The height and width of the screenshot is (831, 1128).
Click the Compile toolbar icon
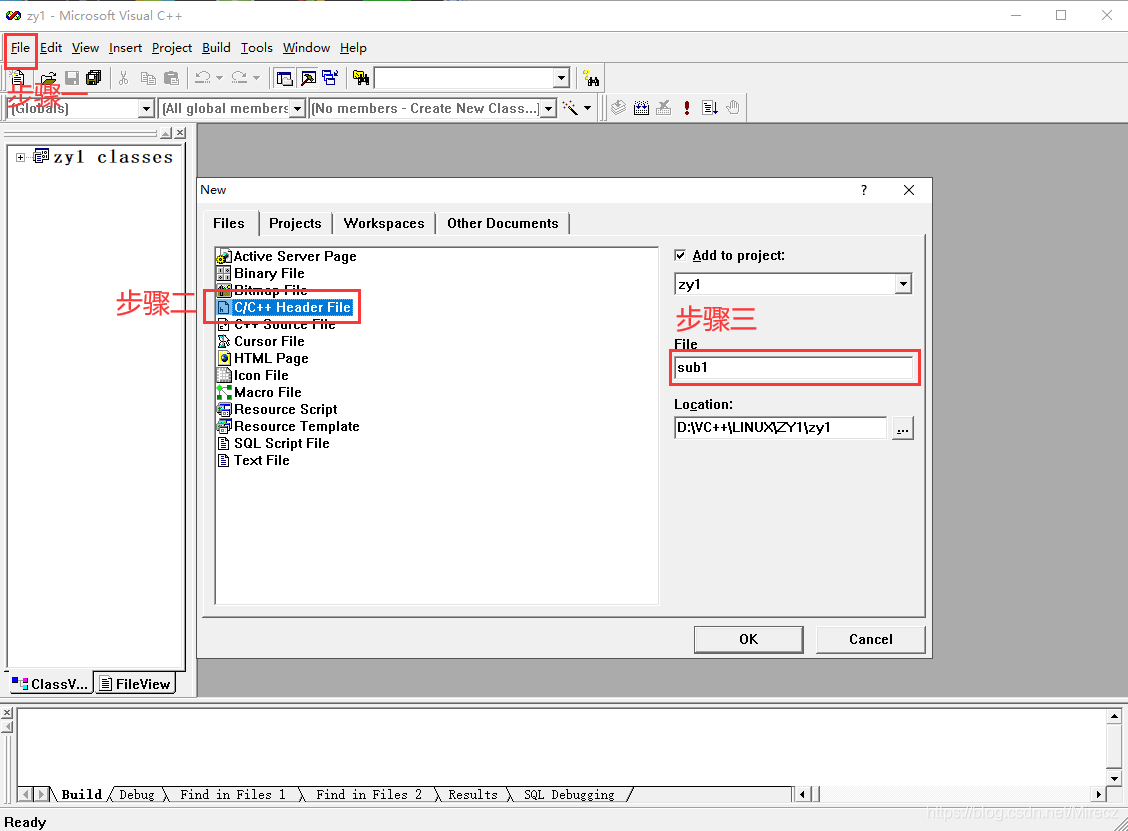pyautogui.click(x=618, y=108)
